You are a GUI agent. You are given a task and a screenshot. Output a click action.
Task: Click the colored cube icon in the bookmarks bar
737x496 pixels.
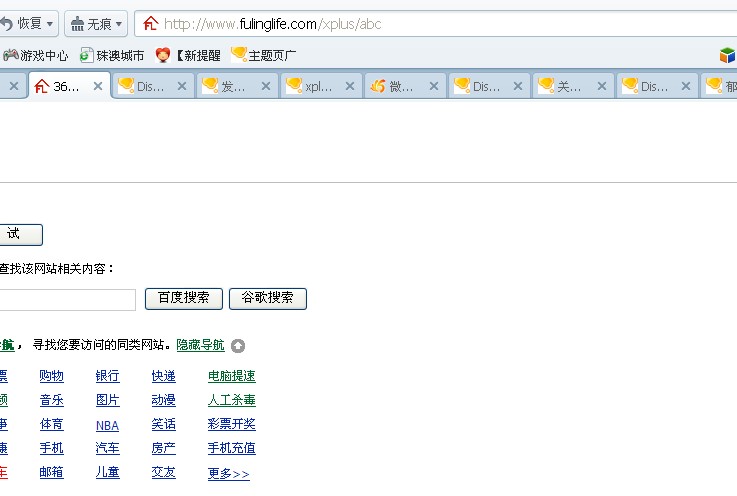[728, 55]
